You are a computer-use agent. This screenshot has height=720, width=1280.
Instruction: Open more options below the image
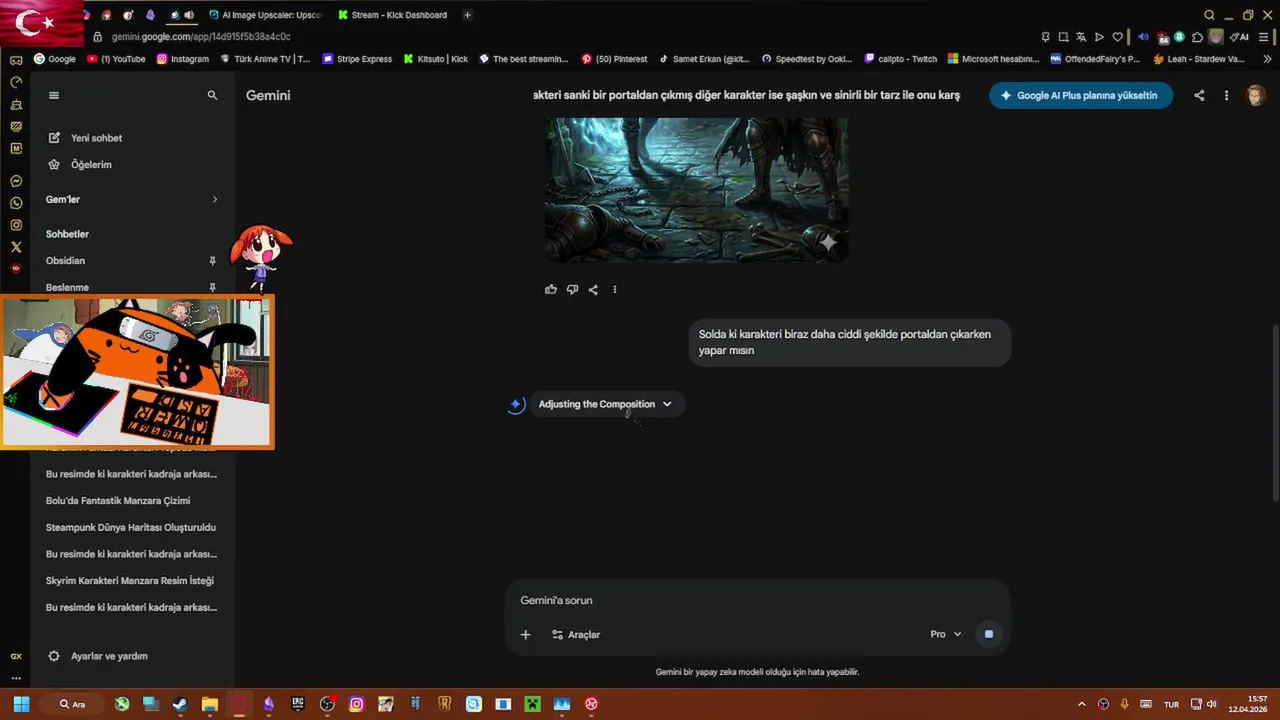[x=615, y=290]
